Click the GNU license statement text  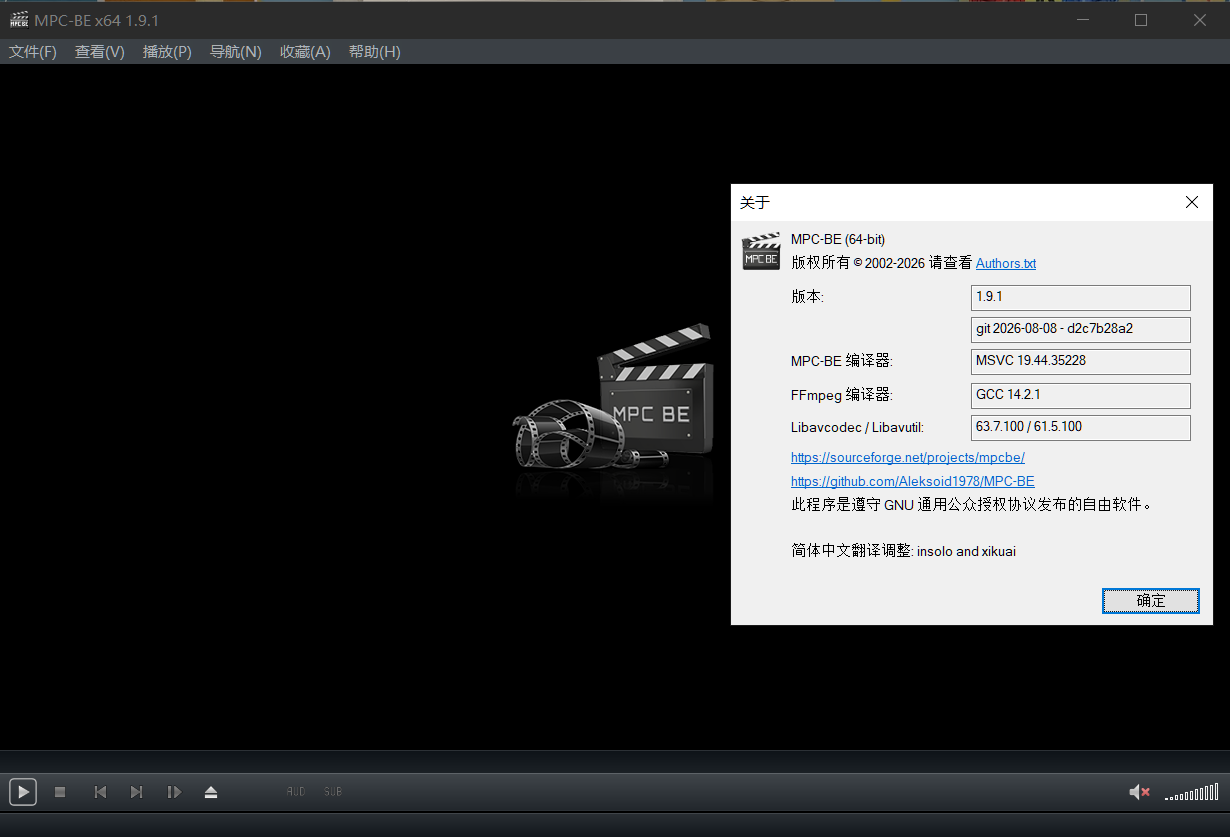click(x=971, y=505)
